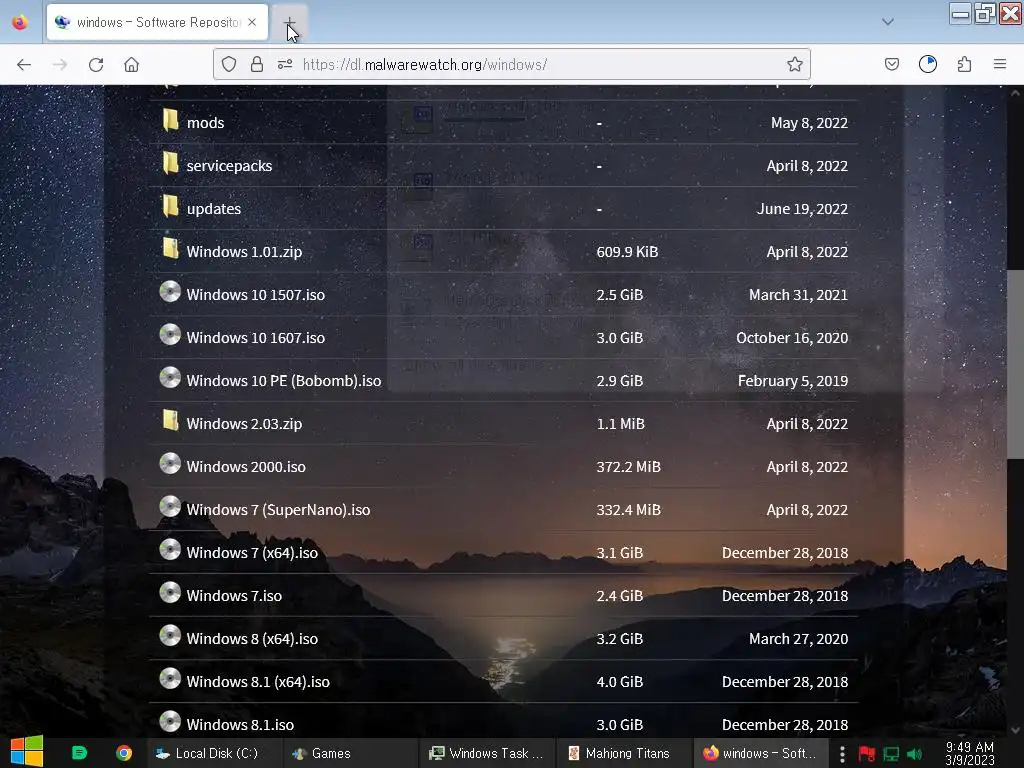Open the updates directory link
Viewport: 1024px width, 768px height.
pos(214,209)
